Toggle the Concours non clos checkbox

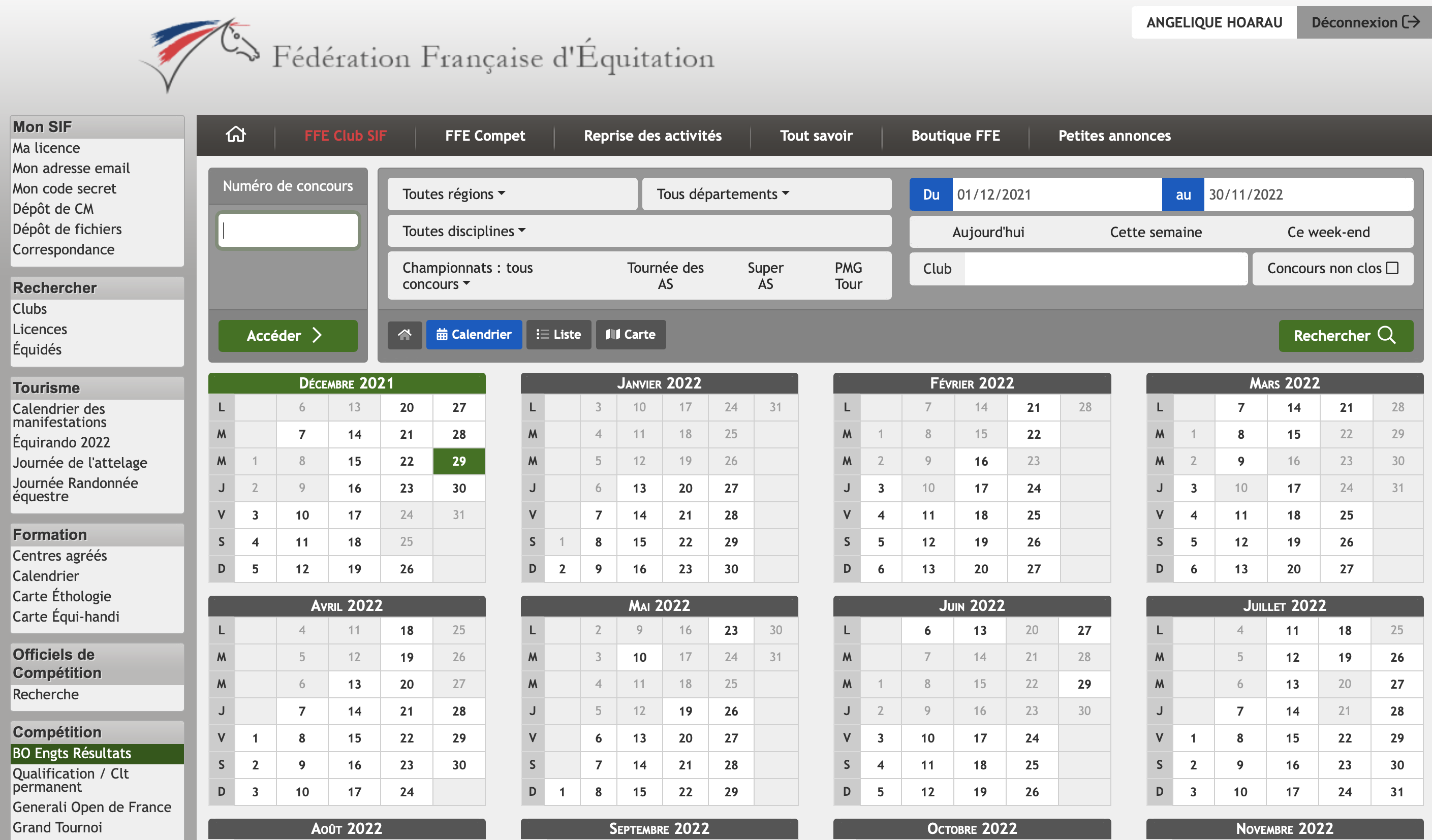[x=1392, y=268]
